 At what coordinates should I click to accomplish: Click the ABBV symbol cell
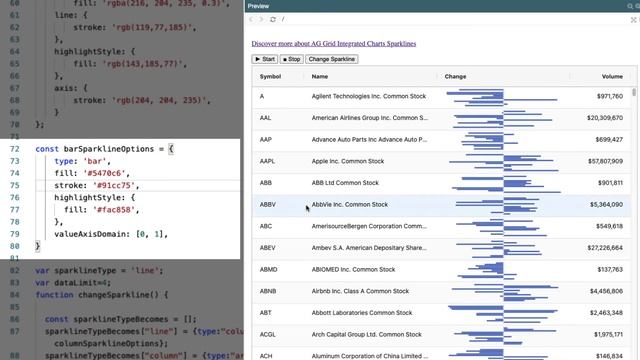coord(268,204)
